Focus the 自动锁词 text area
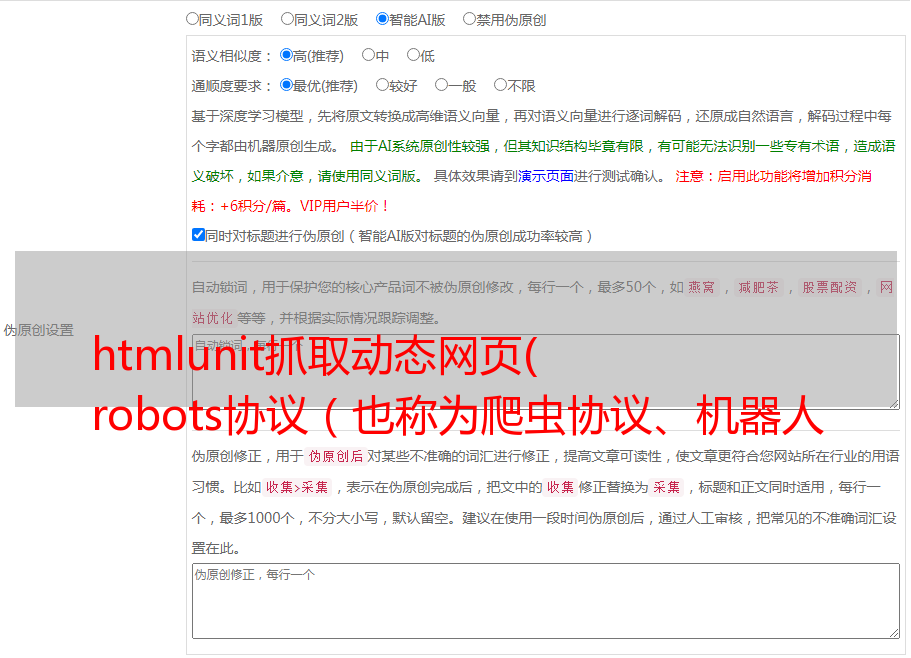Viewport: 911px width, 658px height. (546, 372)
